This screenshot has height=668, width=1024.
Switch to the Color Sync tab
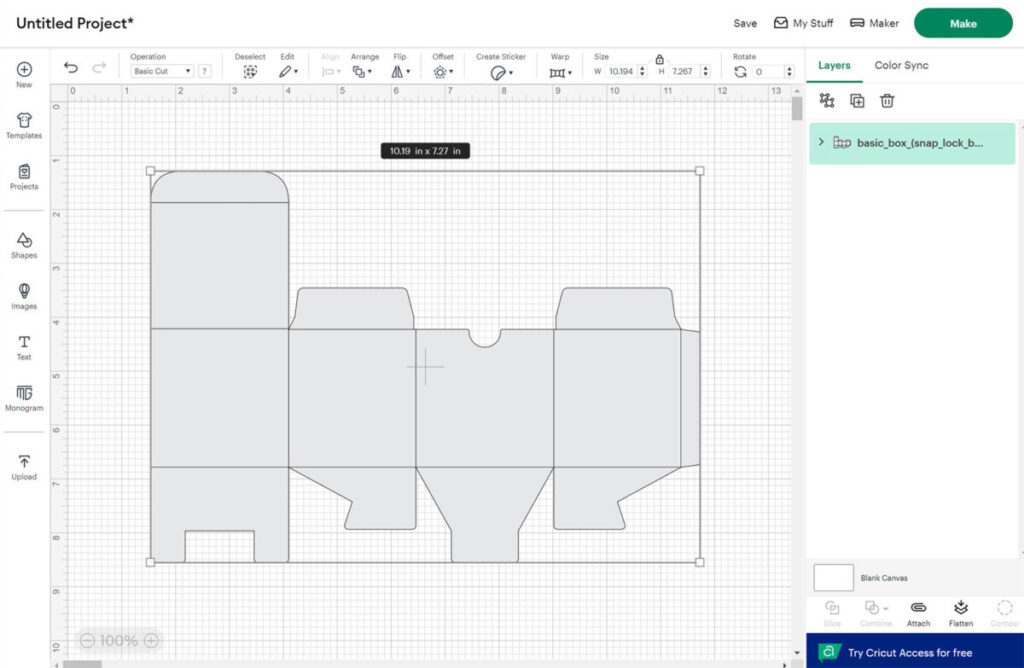[901, 66]
